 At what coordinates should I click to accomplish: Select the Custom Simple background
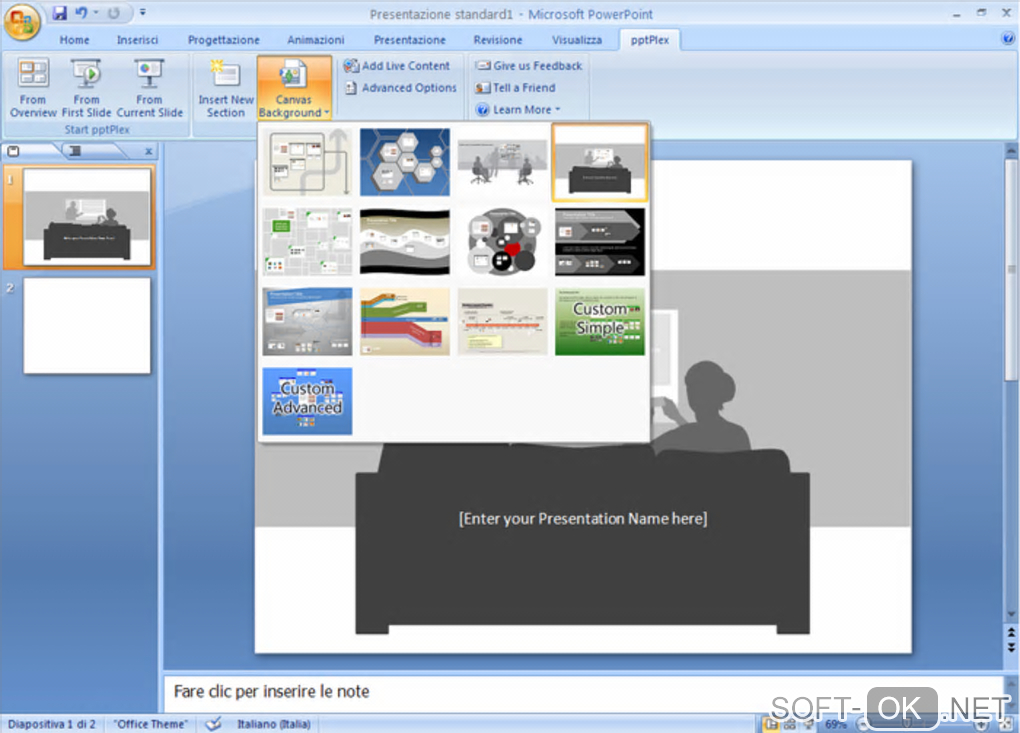click(600, 322)
